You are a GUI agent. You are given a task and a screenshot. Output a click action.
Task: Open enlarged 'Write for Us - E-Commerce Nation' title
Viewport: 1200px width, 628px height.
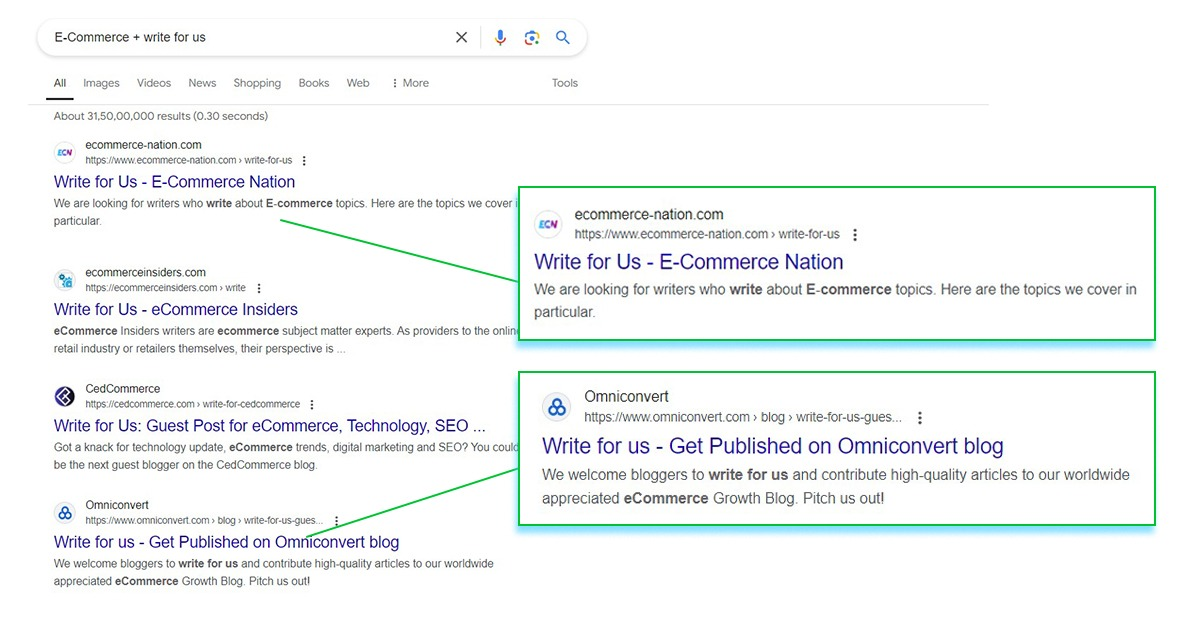[x=689, y=262]
